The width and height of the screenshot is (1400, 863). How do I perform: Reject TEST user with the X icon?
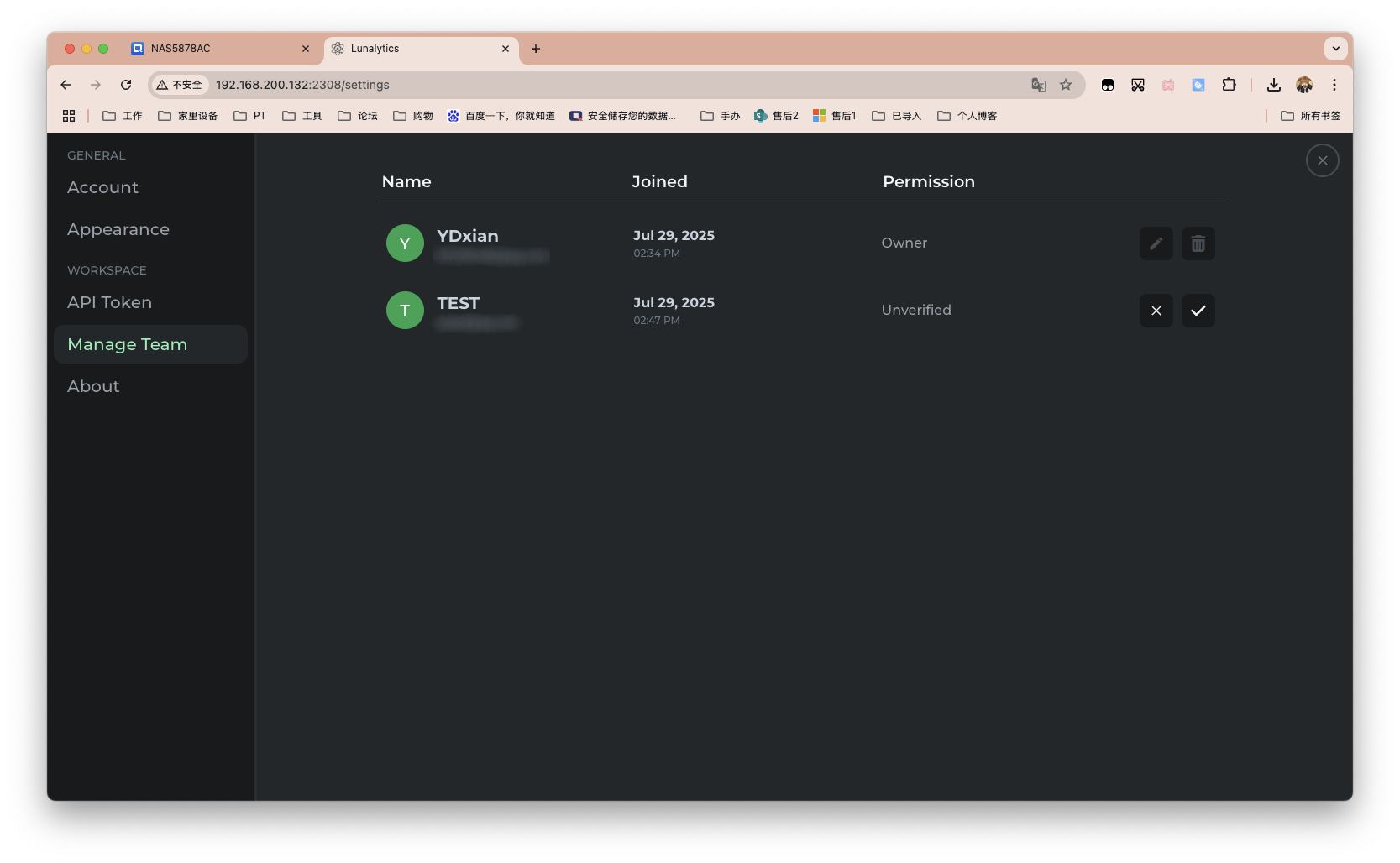(x=1156, y=311)
